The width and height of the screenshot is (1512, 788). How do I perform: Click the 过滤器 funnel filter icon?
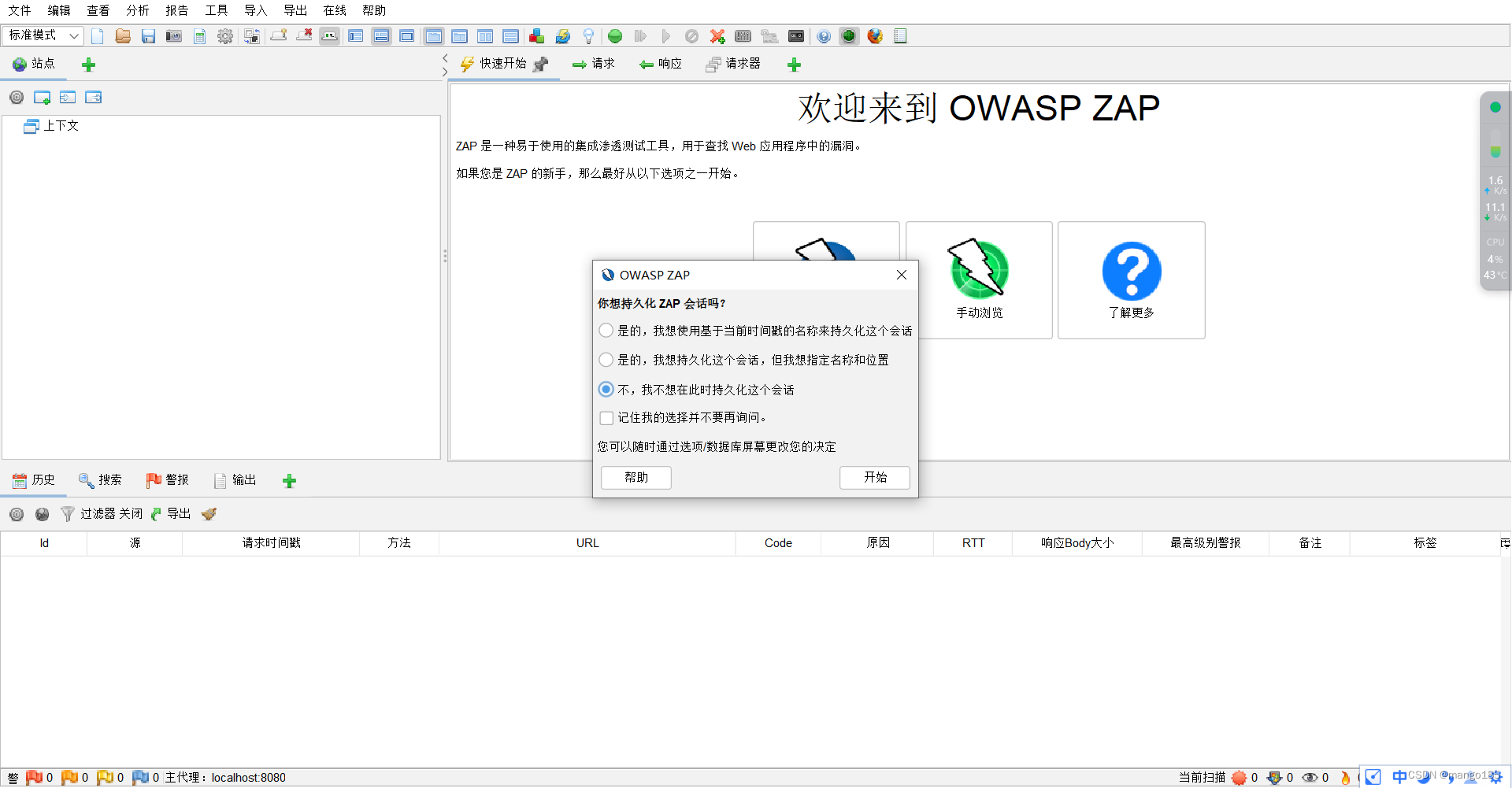point(68,514)
